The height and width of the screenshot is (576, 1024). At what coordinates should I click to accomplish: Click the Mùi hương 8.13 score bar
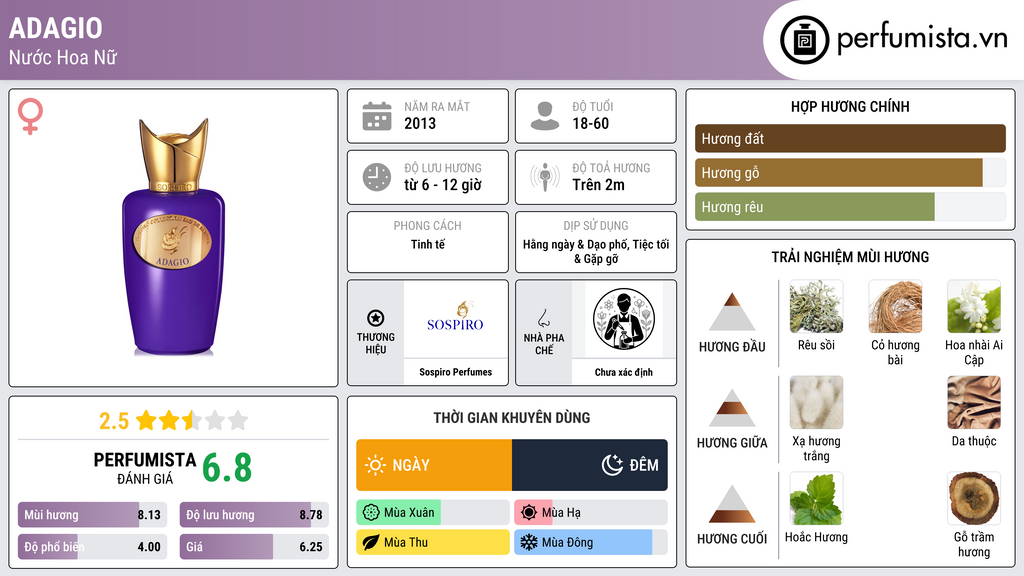[93, 515]
